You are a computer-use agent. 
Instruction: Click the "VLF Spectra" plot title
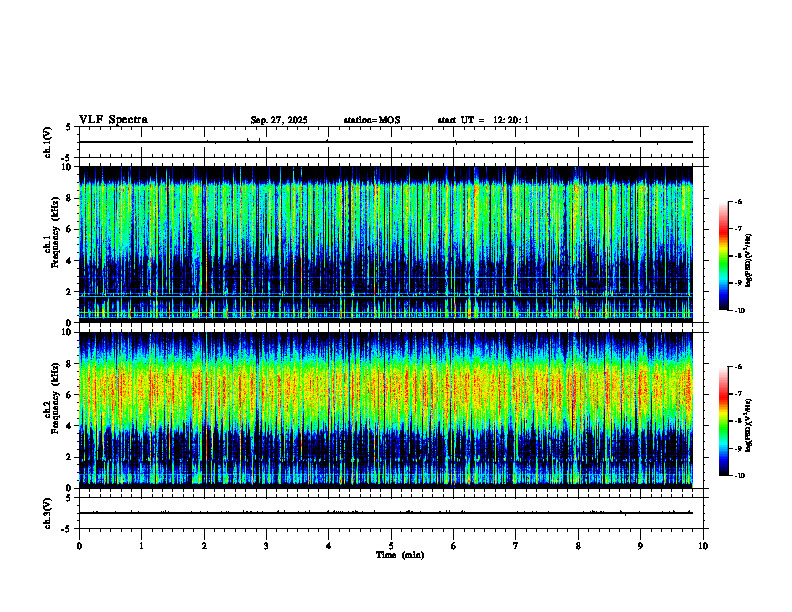113,120
